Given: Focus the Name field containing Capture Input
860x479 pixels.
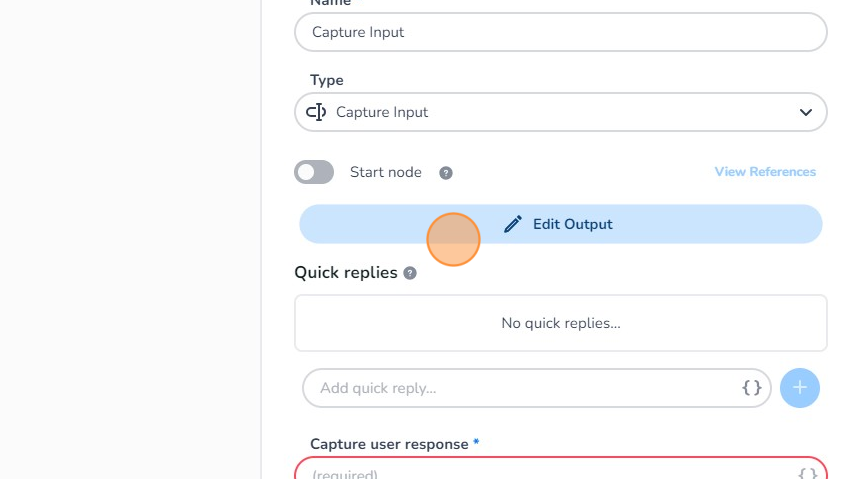Looking at the screenshot, I should [560, 32].
